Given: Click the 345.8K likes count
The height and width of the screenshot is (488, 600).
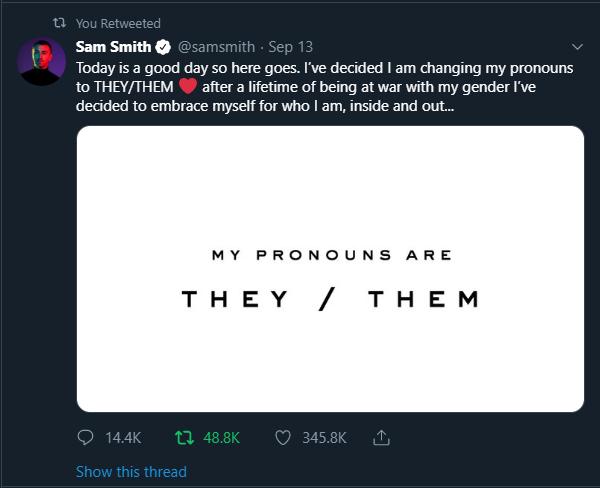Looking at the screenshot, I should [x=324, y=438].
